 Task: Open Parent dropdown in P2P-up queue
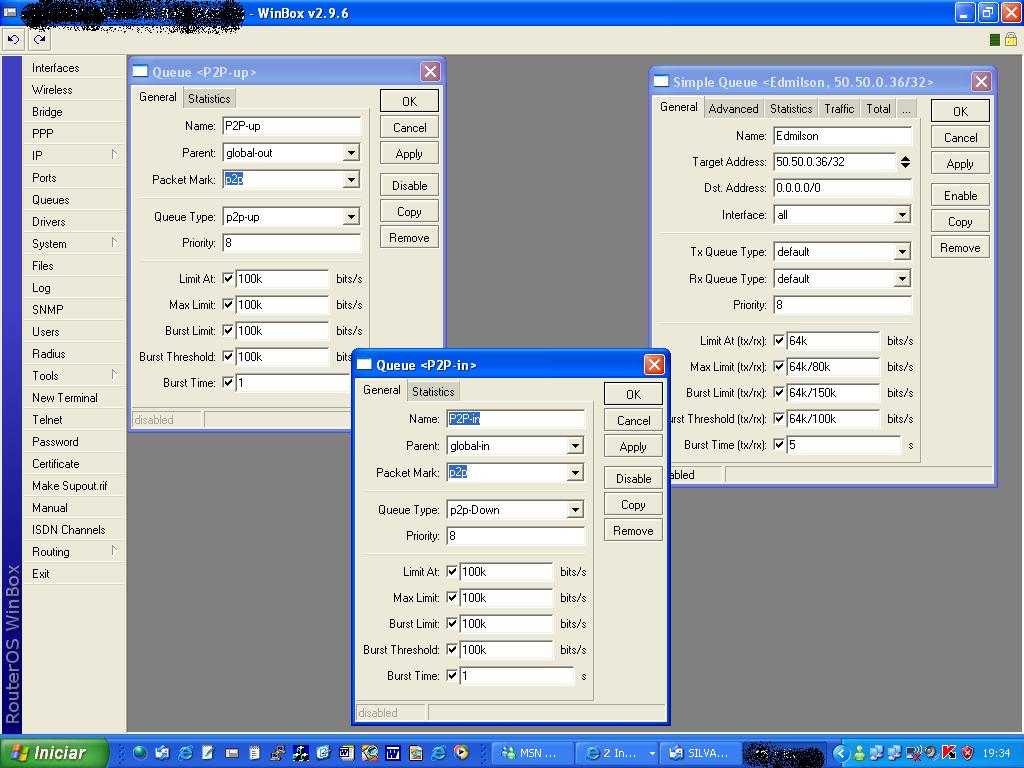351,153
